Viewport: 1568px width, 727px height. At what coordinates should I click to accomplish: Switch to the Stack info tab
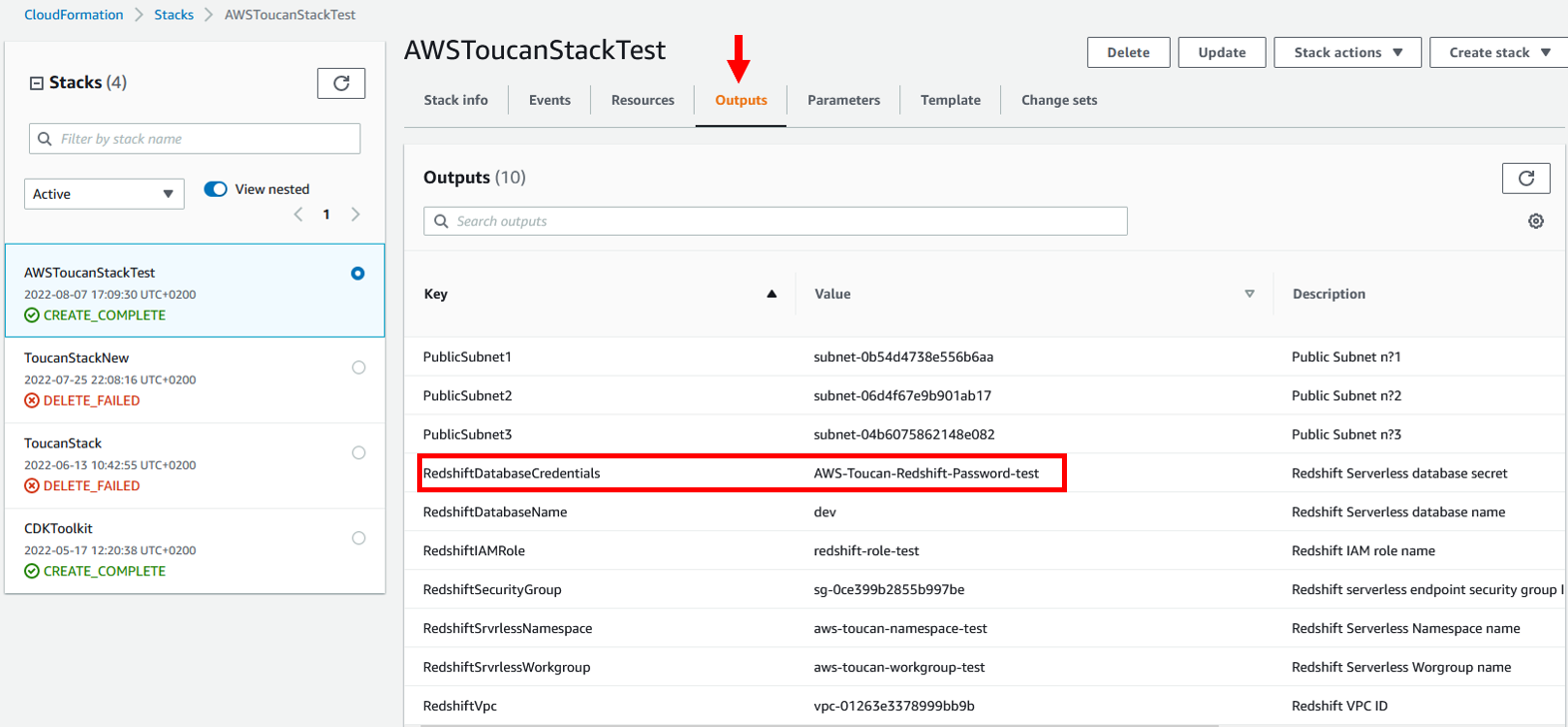click(x=456, y=100)
